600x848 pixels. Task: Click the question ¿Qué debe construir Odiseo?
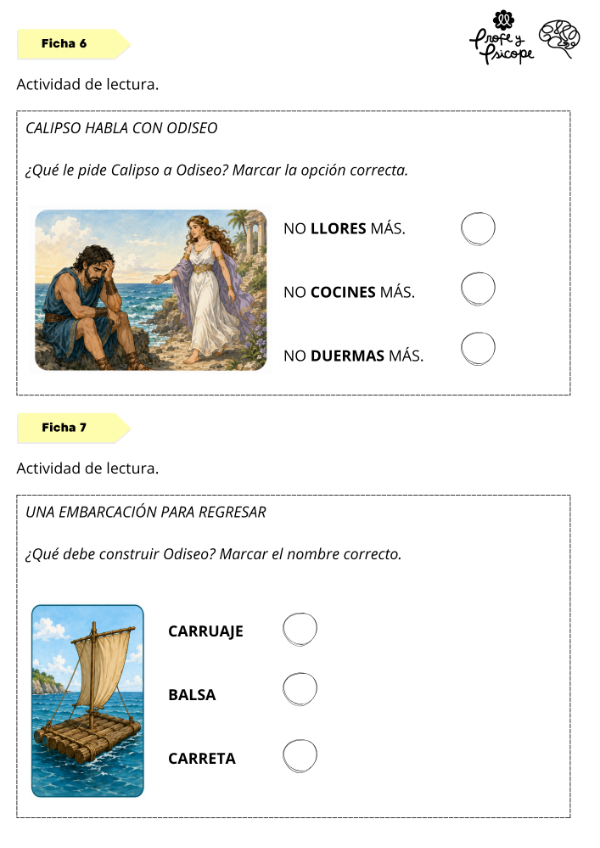(213, 554)
